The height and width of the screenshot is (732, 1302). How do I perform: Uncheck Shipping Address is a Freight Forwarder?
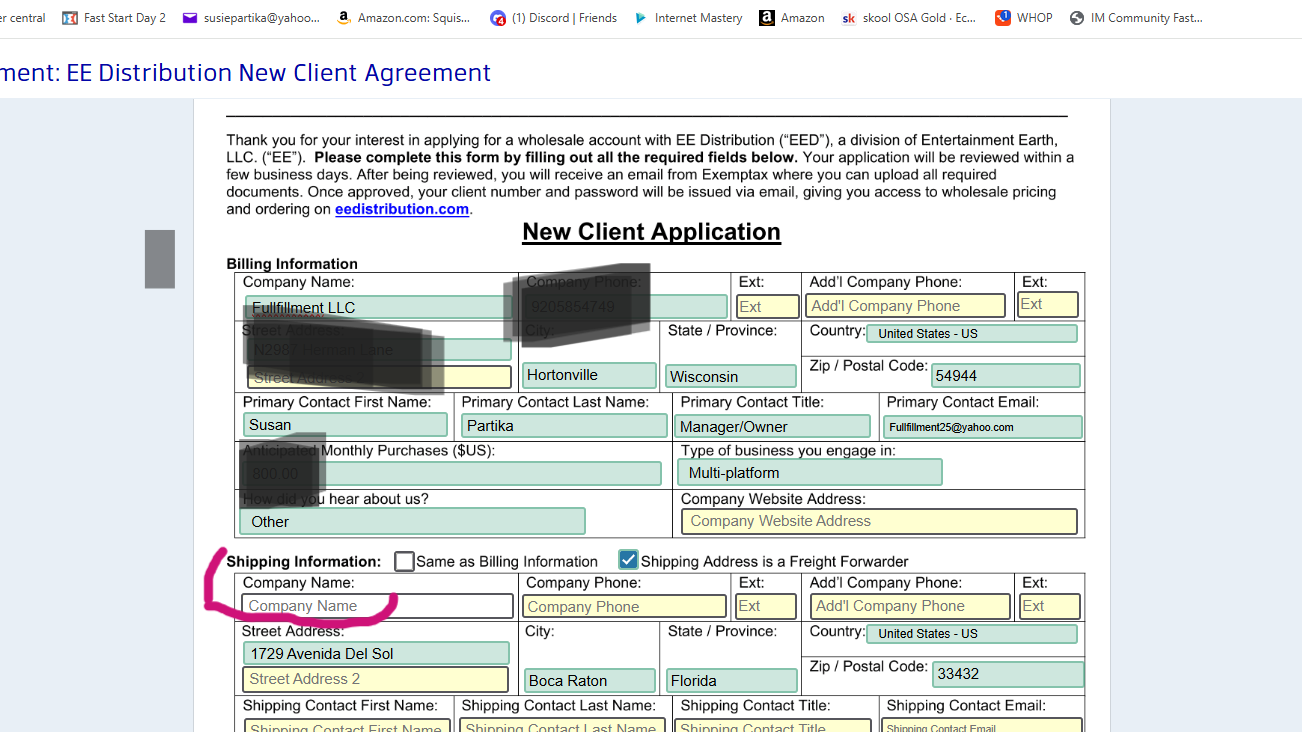[628, 560]
